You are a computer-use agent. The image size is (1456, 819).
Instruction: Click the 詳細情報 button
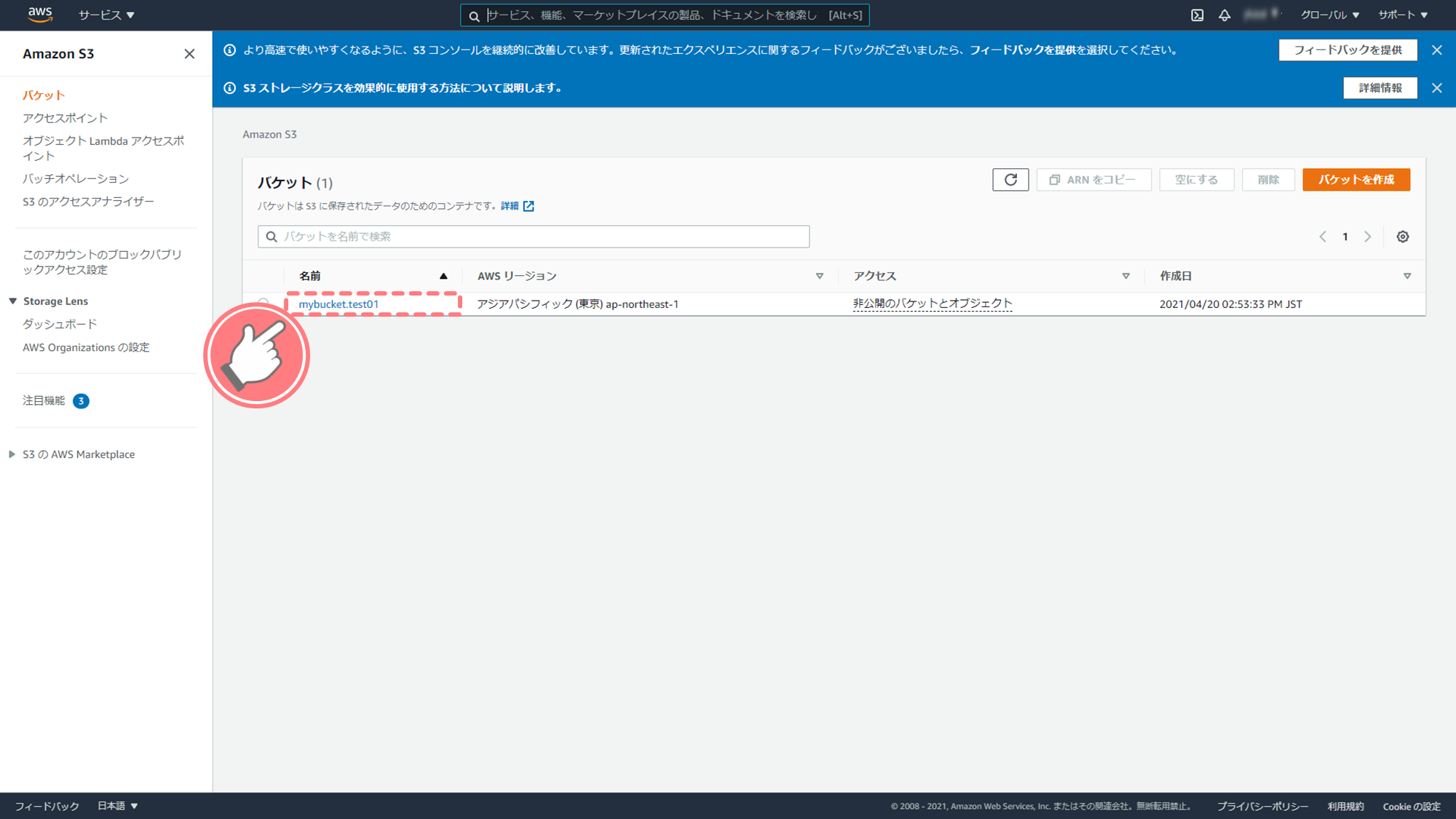pos(1380,88)
